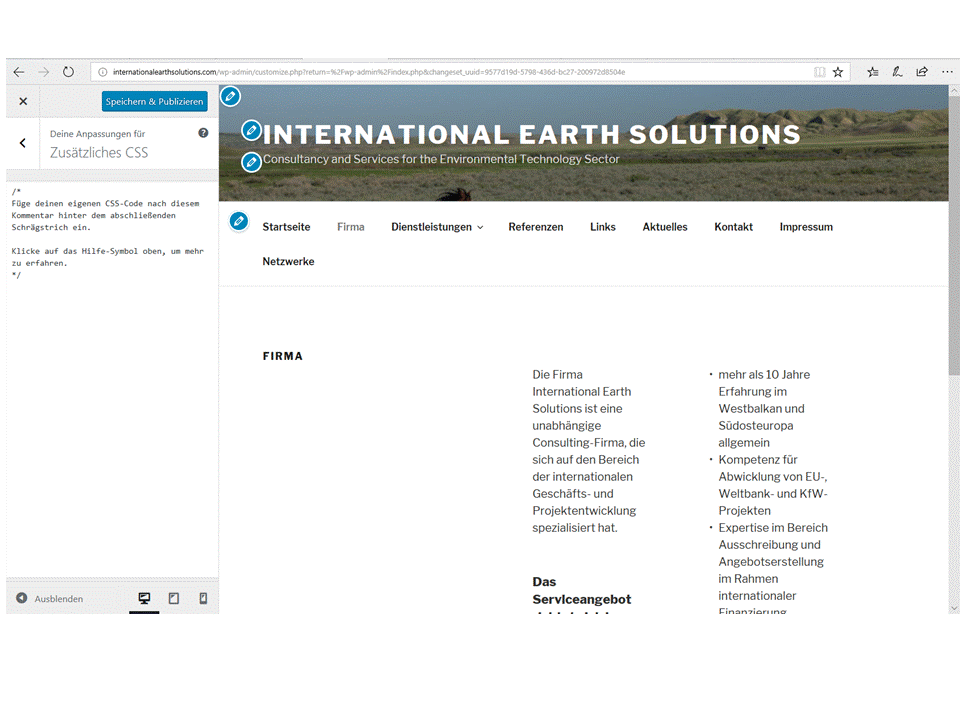Open browser settings ellipsis menu

[x=947, y=72]
